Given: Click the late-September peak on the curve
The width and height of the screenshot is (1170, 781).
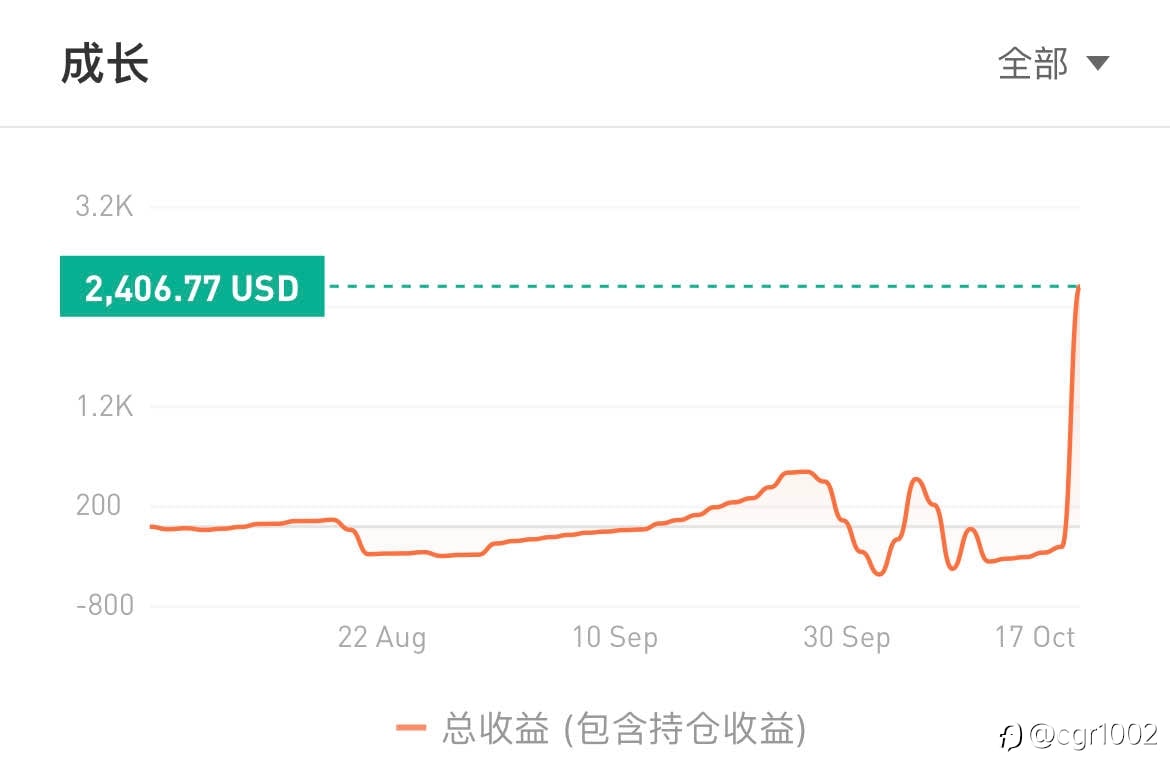Looking at the screenshot, I should pyautogui.click(x=800, y=471).
